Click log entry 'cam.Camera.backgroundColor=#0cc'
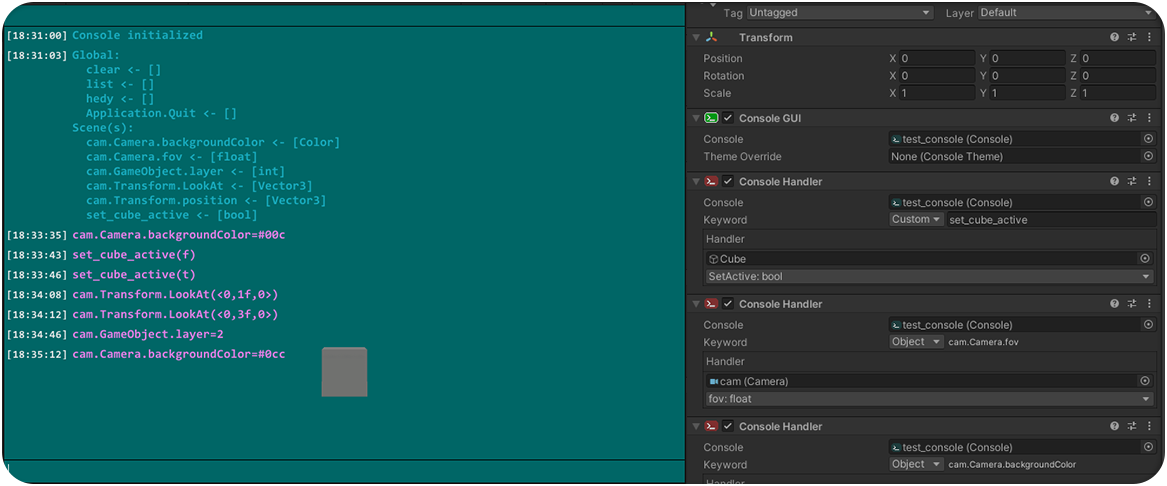1167x486 pixels. (179, 354)
